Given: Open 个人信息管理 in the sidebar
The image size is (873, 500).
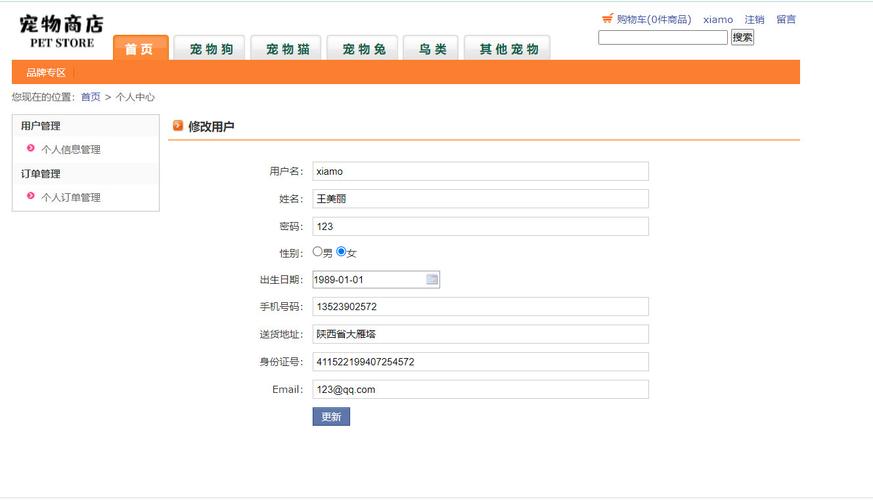Looking at the screenshot, I should tap(71, 149).
